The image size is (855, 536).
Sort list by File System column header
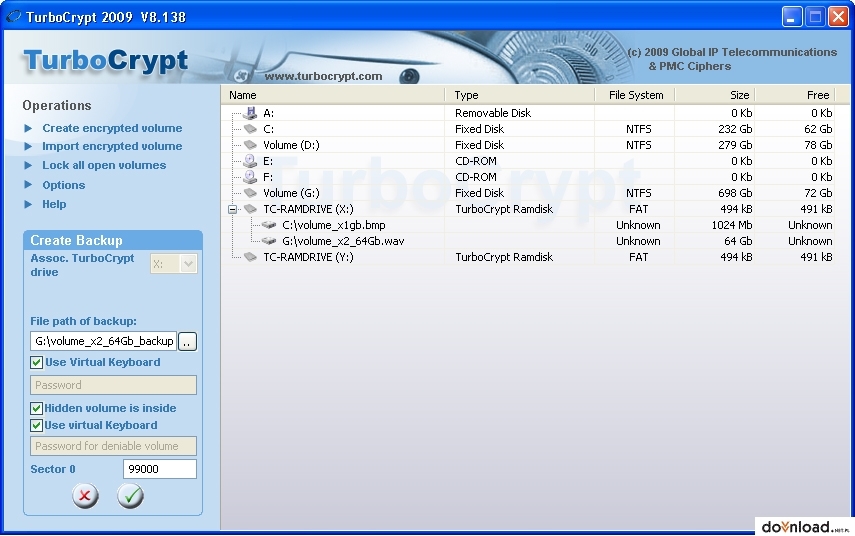click(635, 95)
